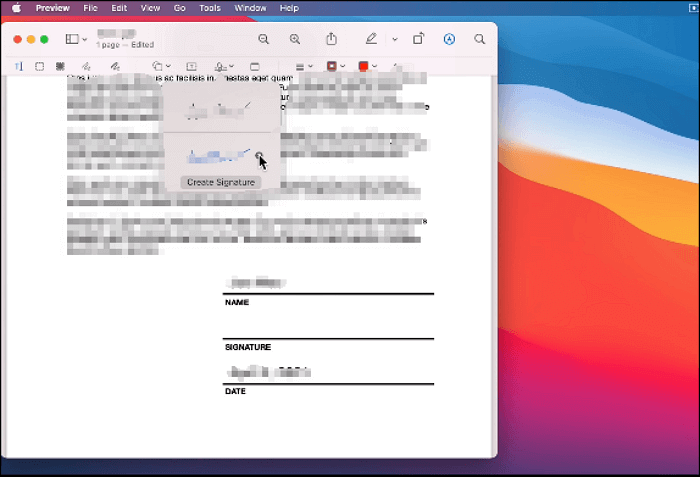Click the Rotate page icon

419,39
